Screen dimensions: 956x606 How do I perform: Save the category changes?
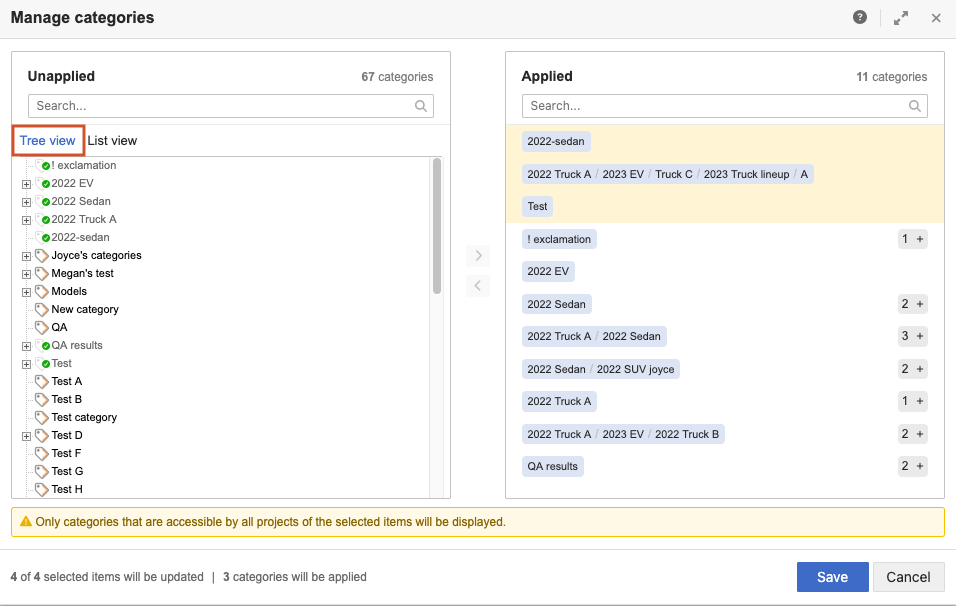click(832, 577)
